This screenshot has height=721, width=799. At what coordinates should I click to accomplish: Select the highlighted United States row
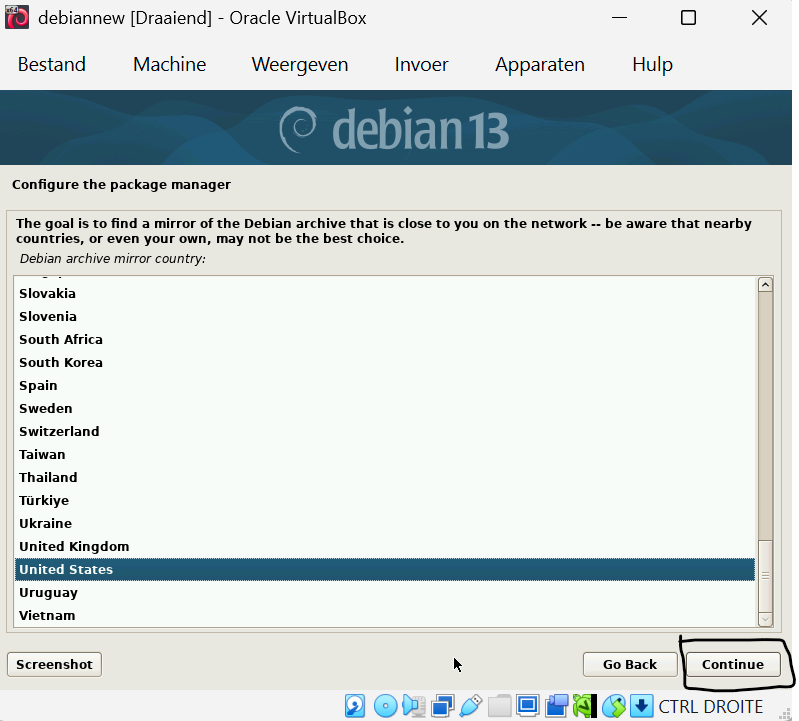(385, 569)
